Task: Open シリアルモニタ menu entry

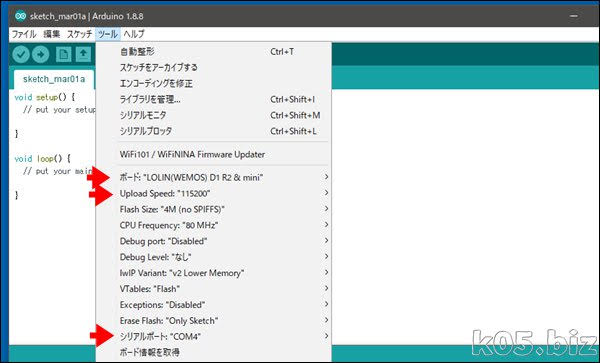Action: point(214,115)
